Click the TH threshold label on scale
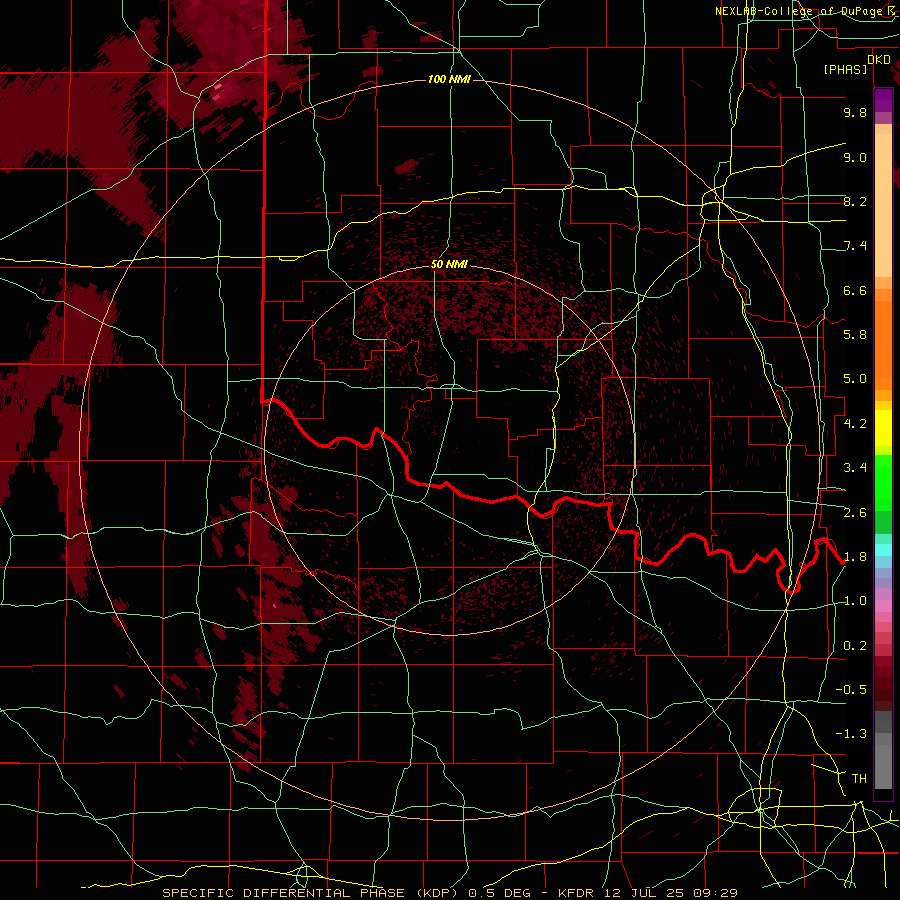Image resolution: width=900 pixels, height=900 pixels. 859,779
